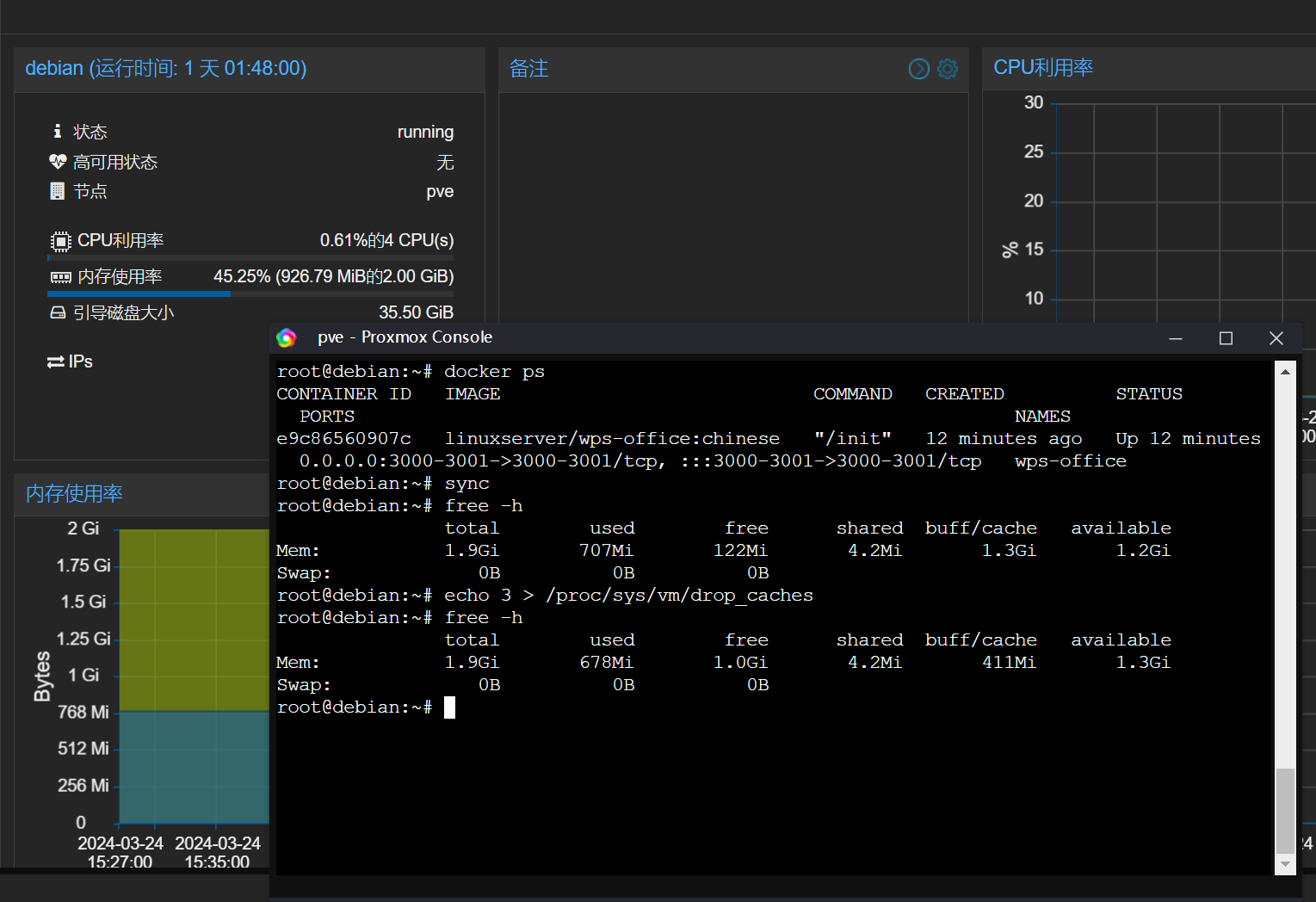
Task: Click the Proxmox Console window app icon
Action: click(x=287, y=338)
